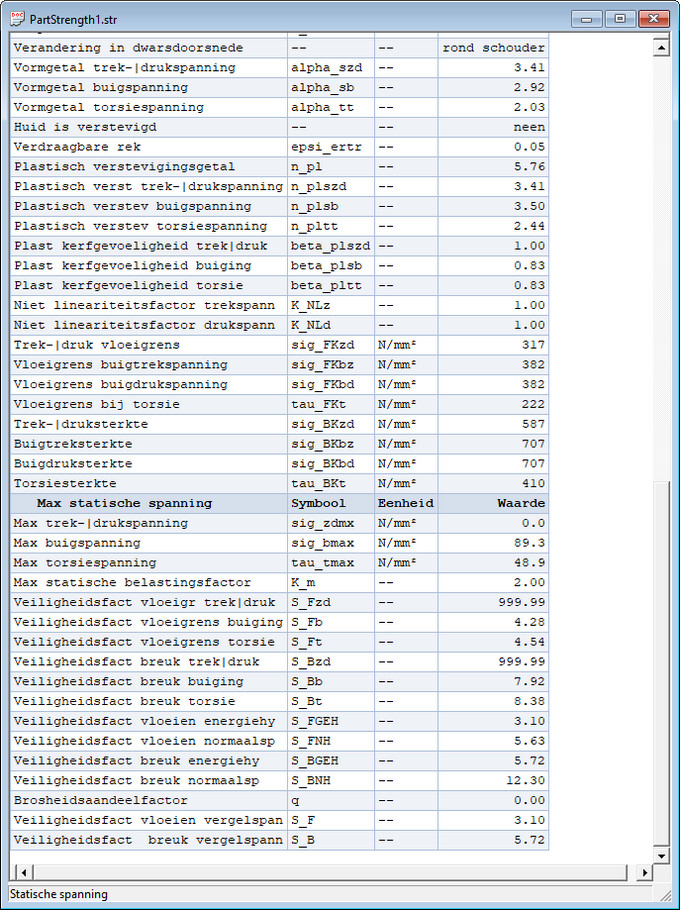The height and width of the screenshot is (910, 680).
Task: Click the S_BGEH symbol cell
Action: coord(331,760)
